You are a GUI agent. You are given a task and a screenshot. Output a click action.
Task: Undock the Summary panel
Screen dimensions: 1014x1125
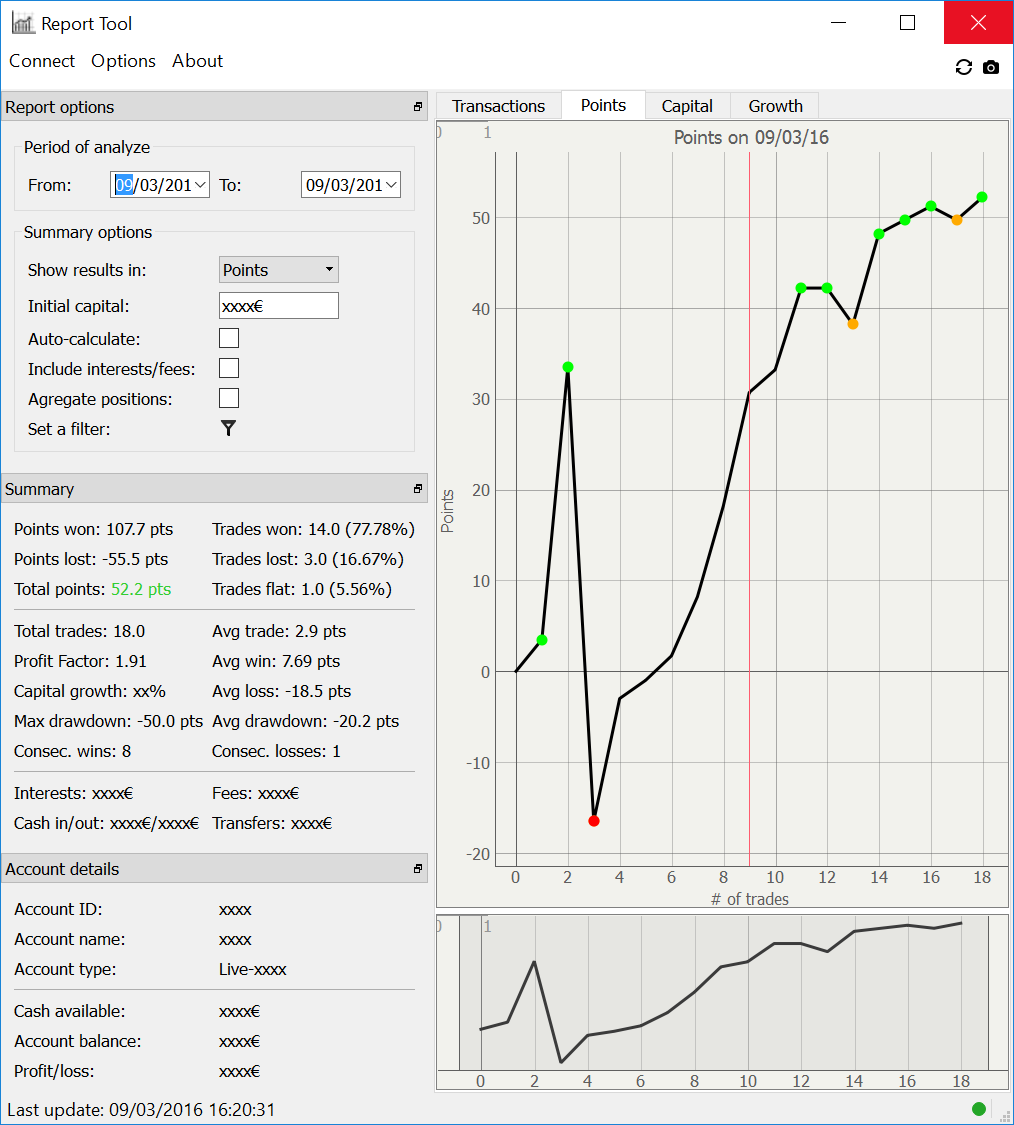[x=418, y=489]
